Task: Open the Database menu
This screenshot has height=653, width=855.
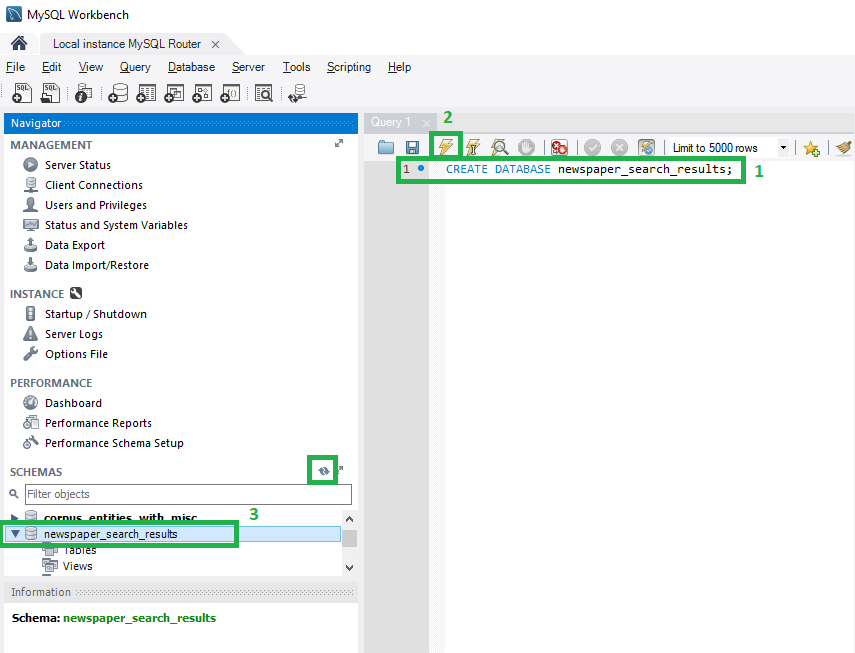Action: tap(190, 67)
